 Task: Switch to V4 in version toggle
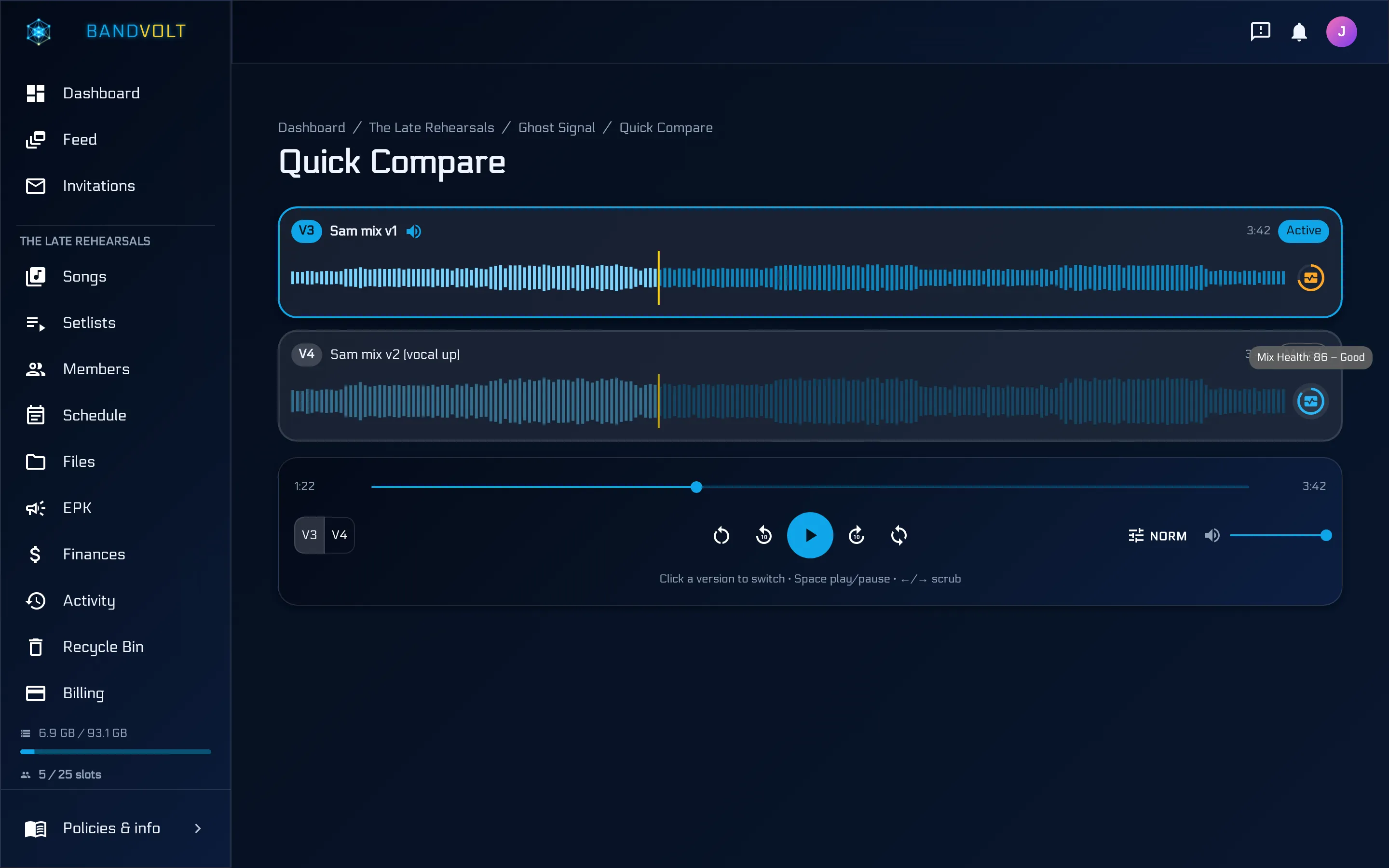click(339, 535)
